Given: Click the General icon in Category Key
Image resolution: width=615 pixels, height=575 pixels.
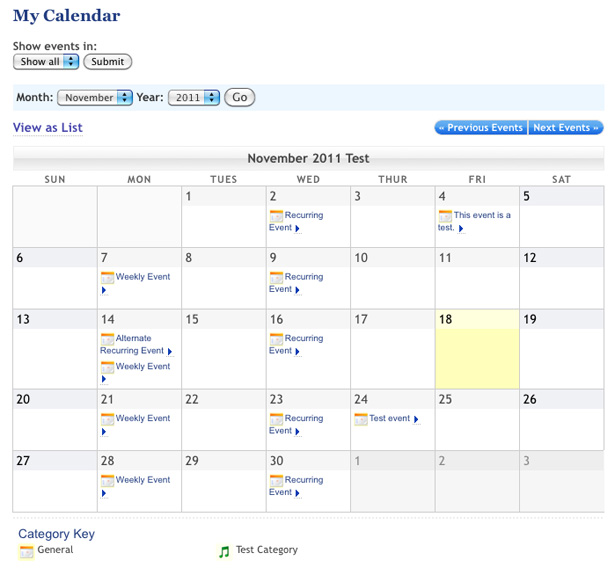Looking at the screenshot, I should [x=26, y=551].
